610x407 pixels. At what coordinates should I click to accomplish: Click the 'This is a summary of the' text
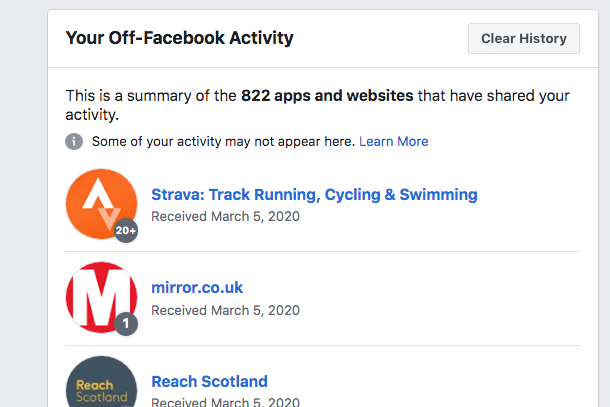[x=151, y=96]
